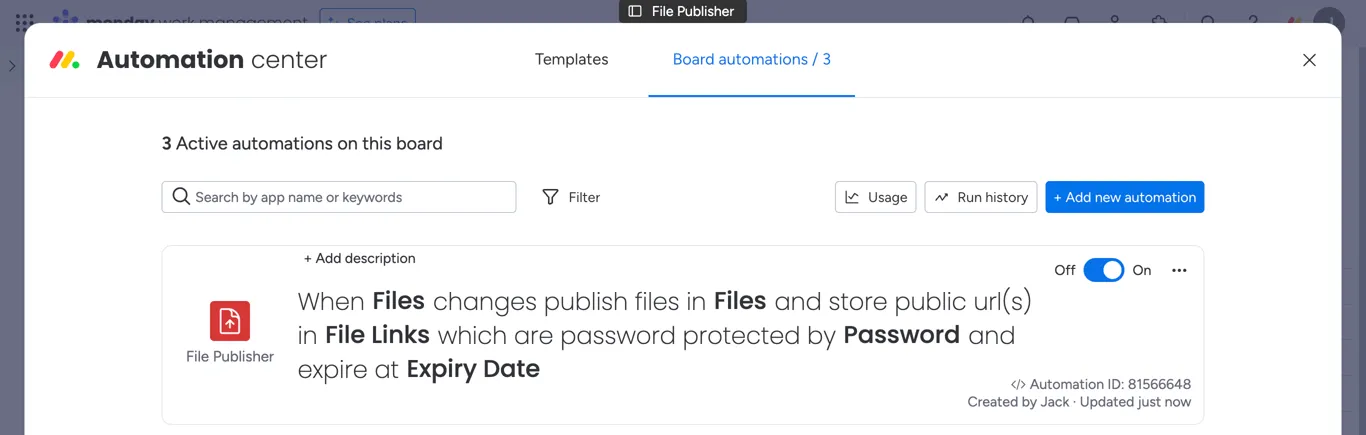This screenshot has height=435, width=1366.
Task: Click the monday logo in Automation center
Action: pos(65,60)
